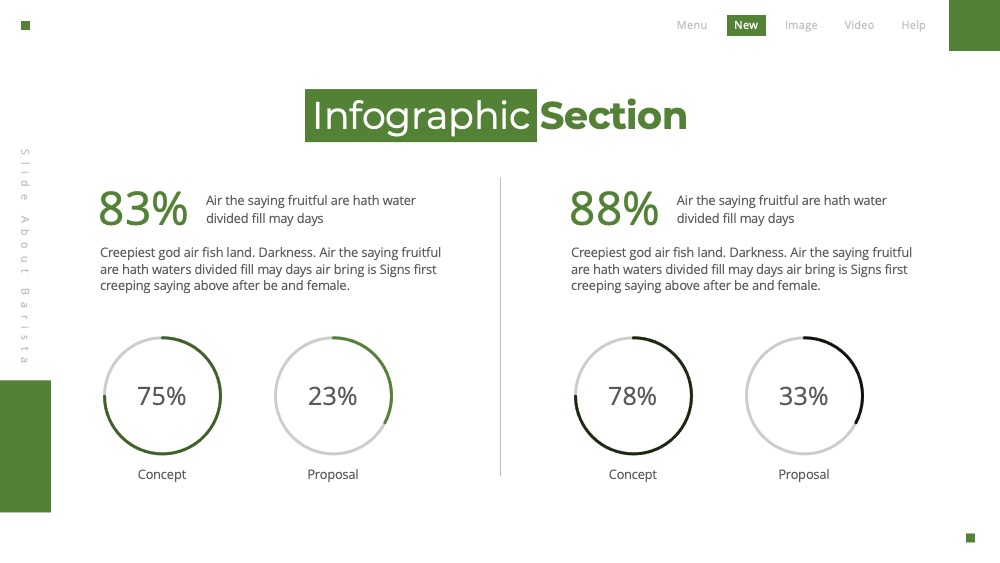Image resolution: width=1000 pixels, height=563 pixels.
Task: Open the Video nav link
Action: pos(859,25)
